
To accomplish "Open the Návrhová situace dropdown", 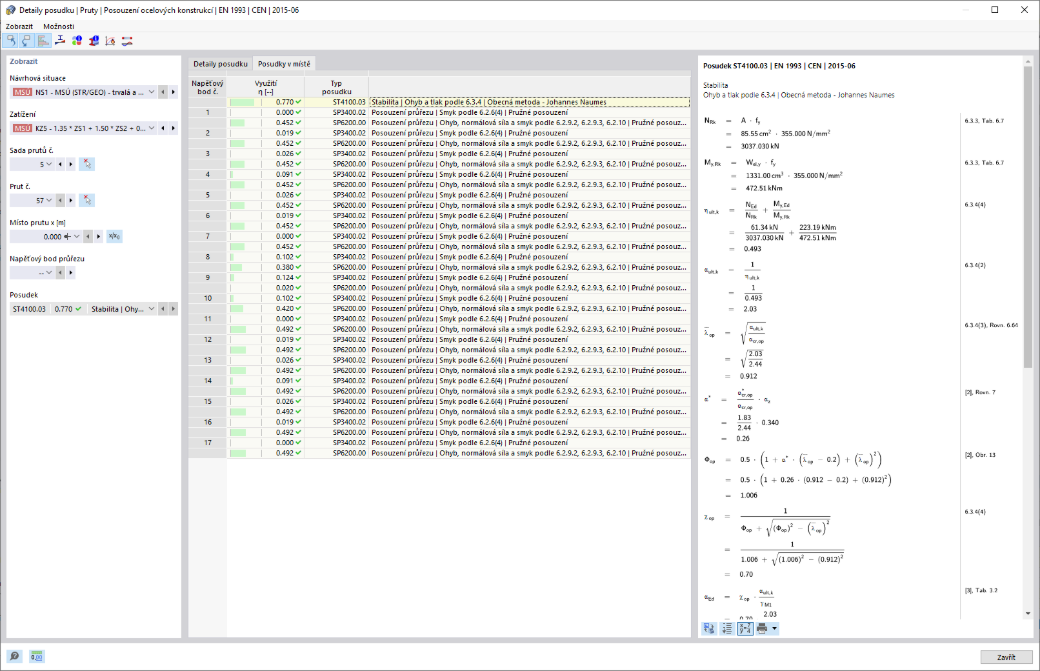I will point(152,92).
